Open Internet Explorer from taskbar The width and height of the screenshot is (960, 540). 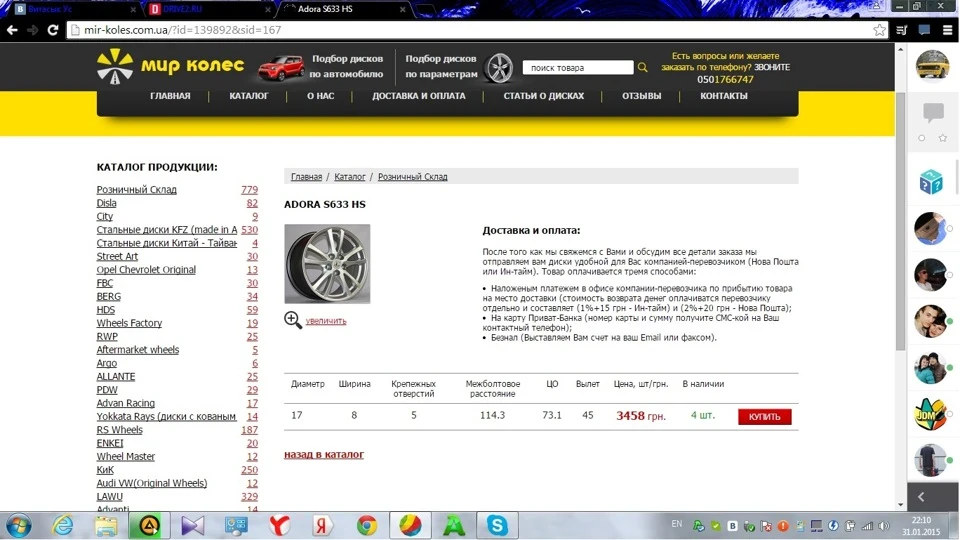(62, 526)
